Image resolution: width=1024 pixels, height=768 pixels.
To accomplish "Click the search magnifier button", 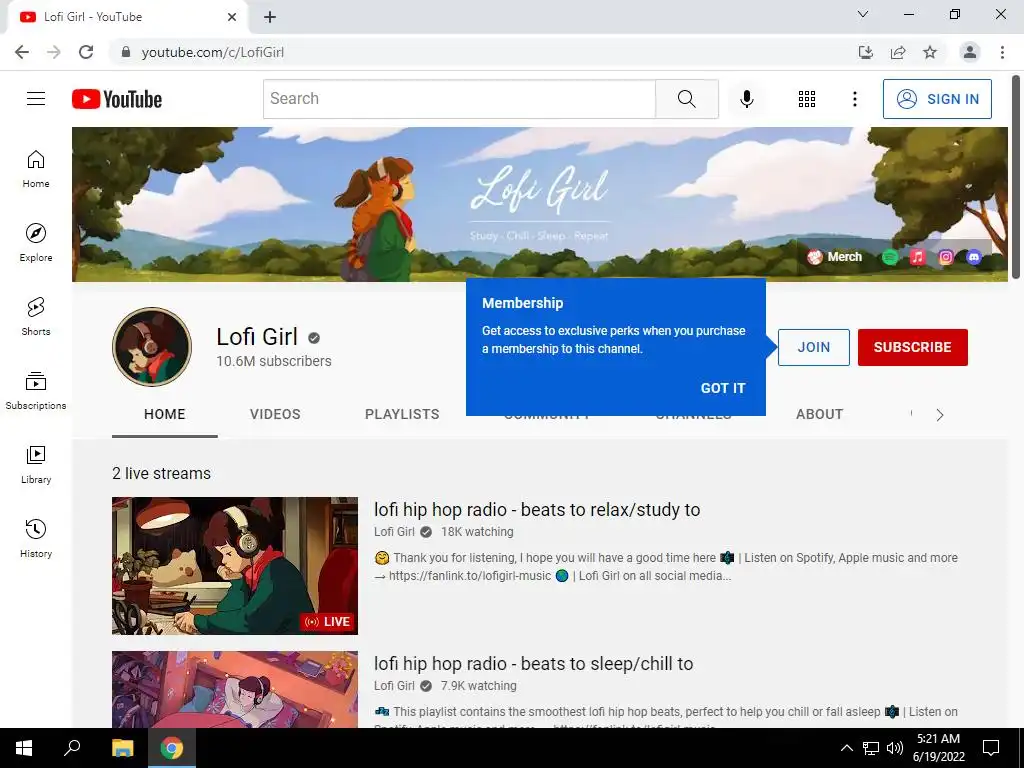I will point(686,99).
